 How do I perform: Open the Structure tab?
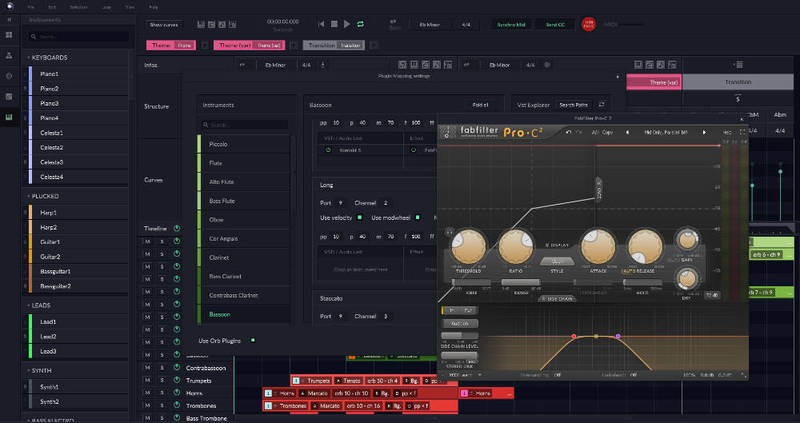point(156,106)
